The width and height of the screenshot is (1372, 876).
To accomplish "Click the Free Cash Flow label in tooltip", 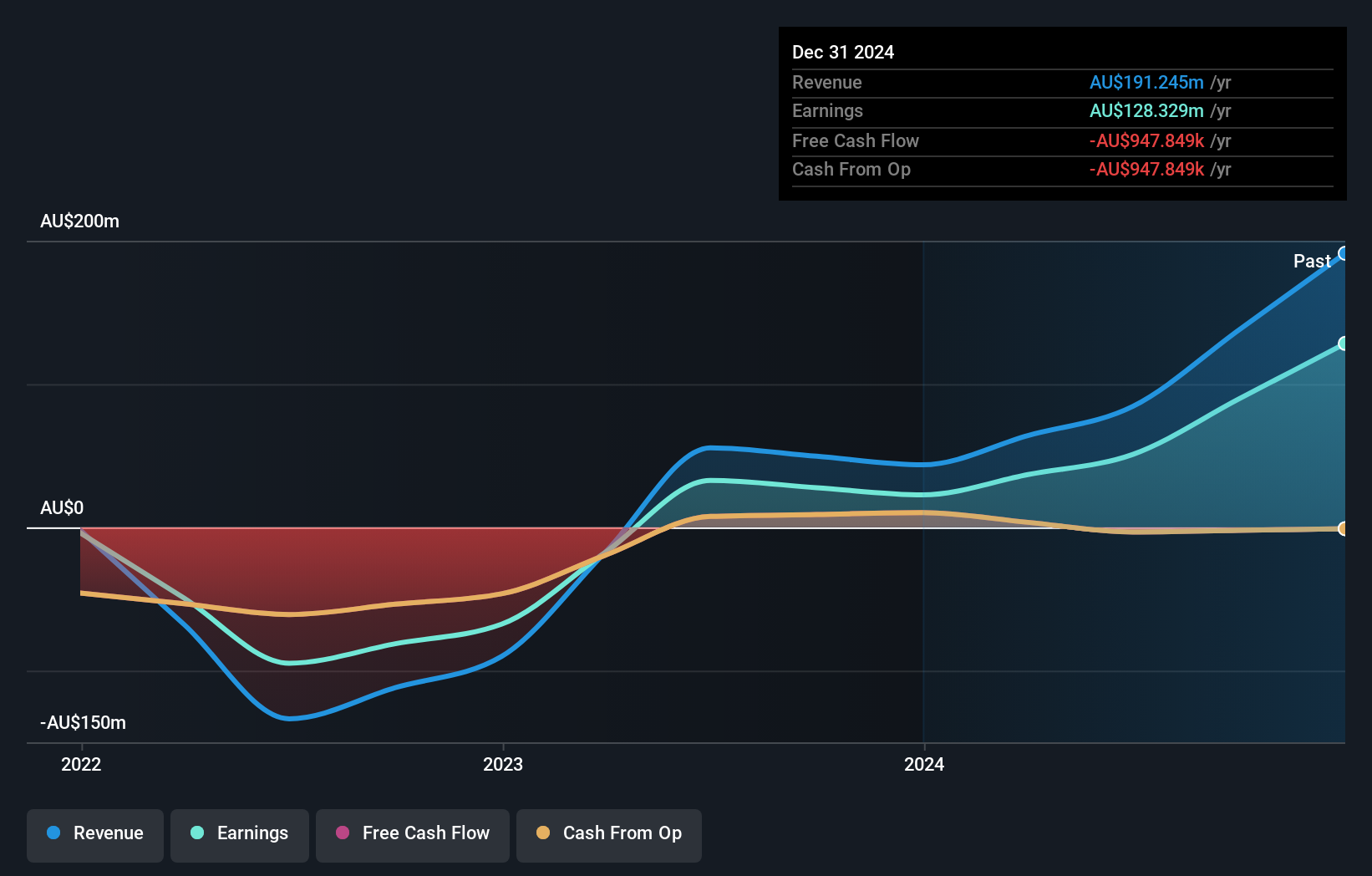I will point(856,140).
